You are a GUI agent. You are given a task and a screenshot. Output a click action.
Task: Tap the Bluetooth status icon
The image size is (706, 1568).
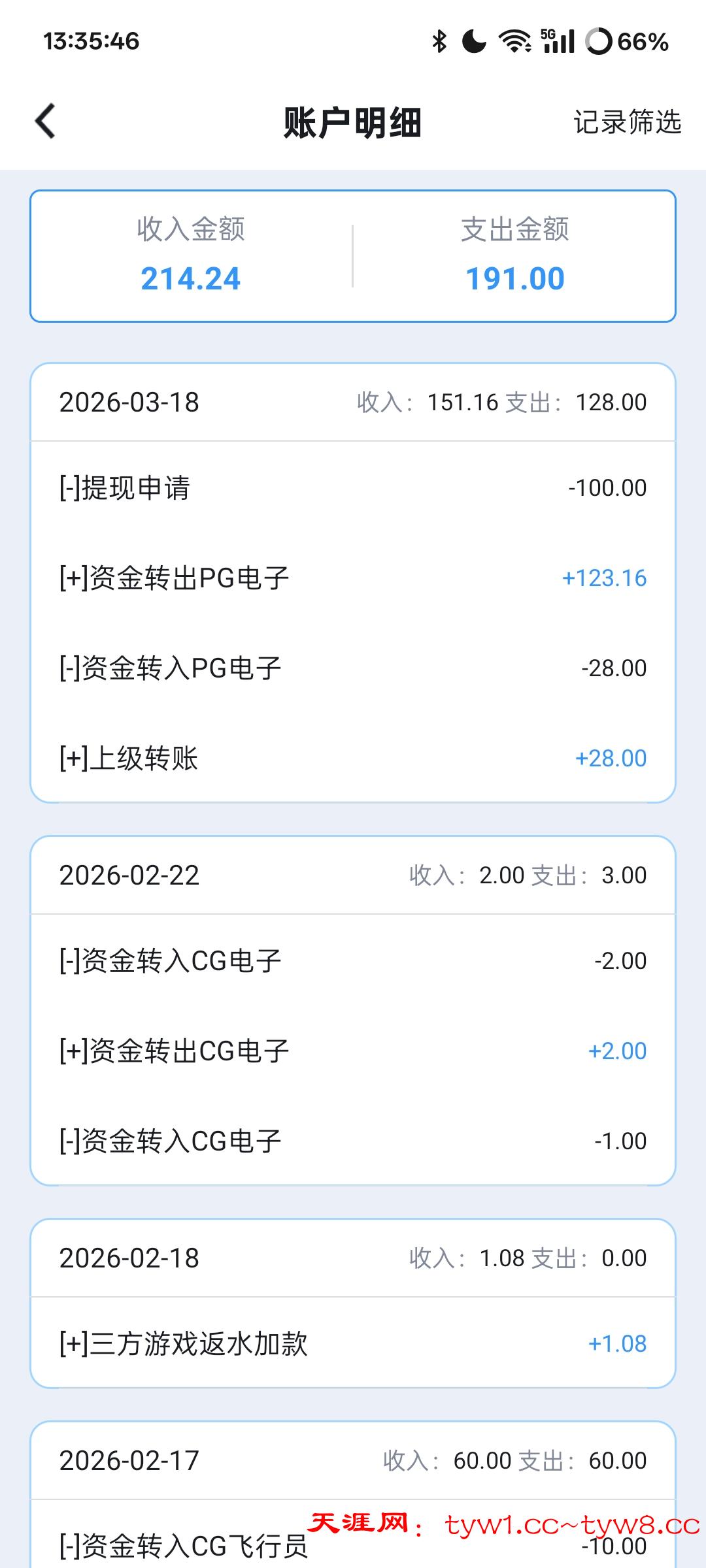439,42
